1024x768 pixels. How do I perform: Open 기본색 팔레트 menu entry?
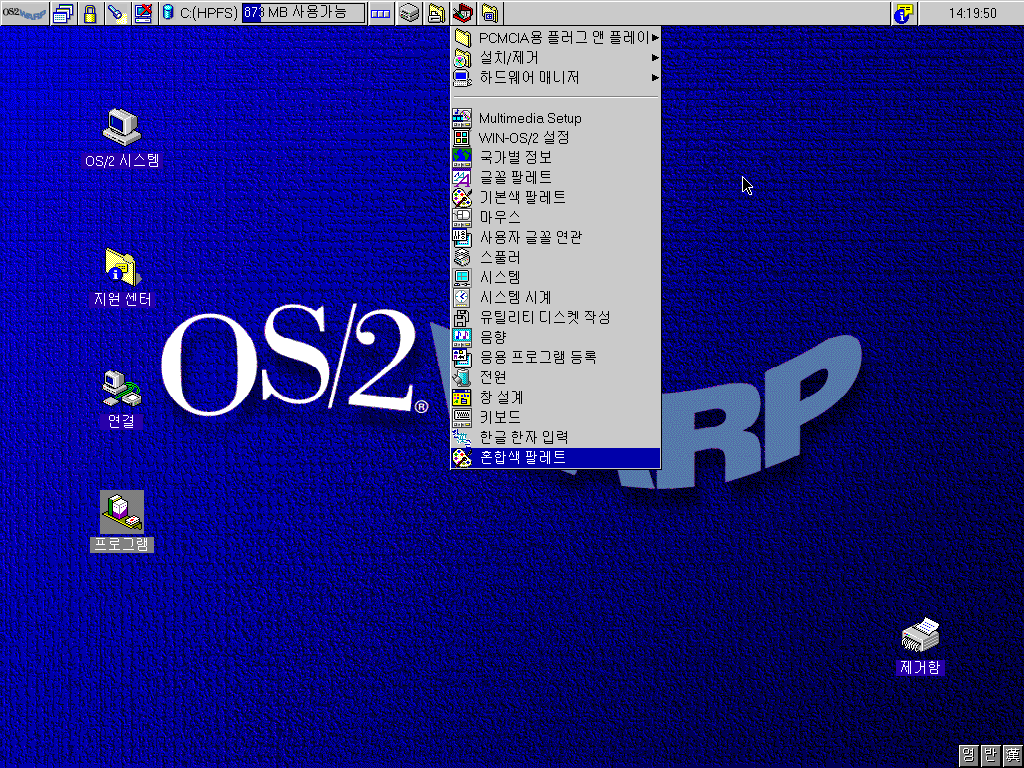point(556,197)
